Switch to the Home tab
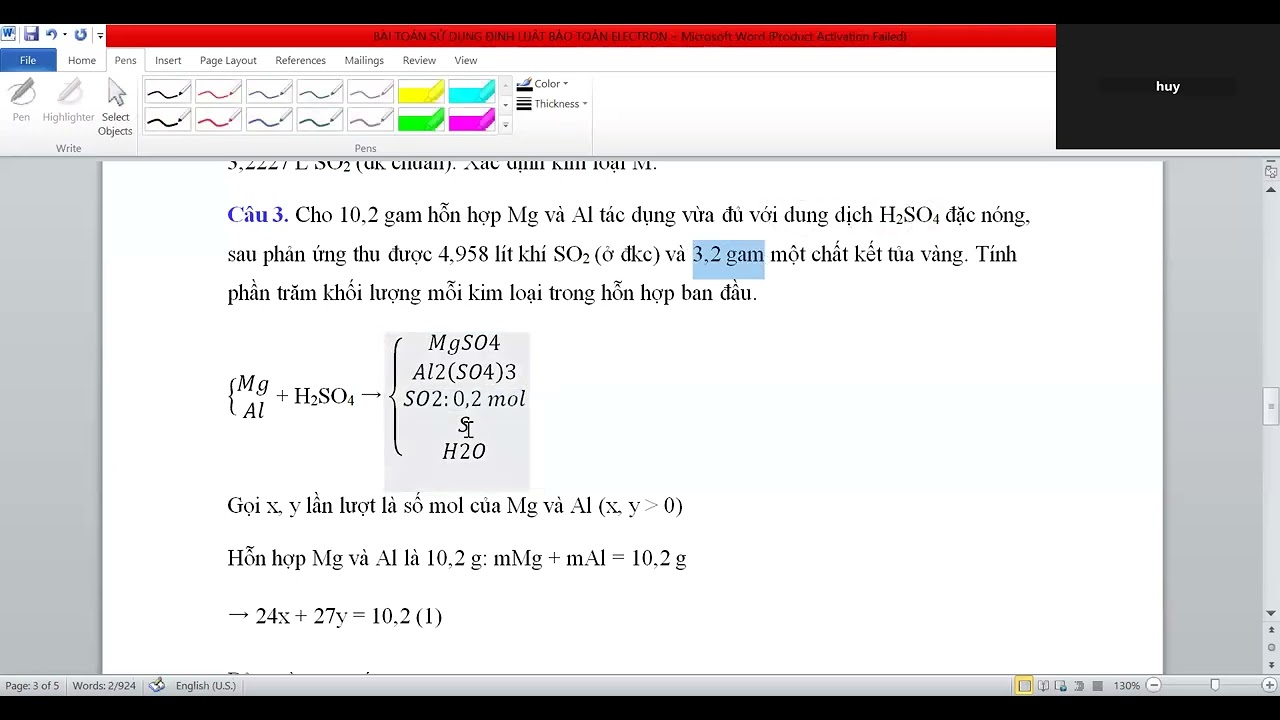The image size is (1280, 720). (82, 60)
